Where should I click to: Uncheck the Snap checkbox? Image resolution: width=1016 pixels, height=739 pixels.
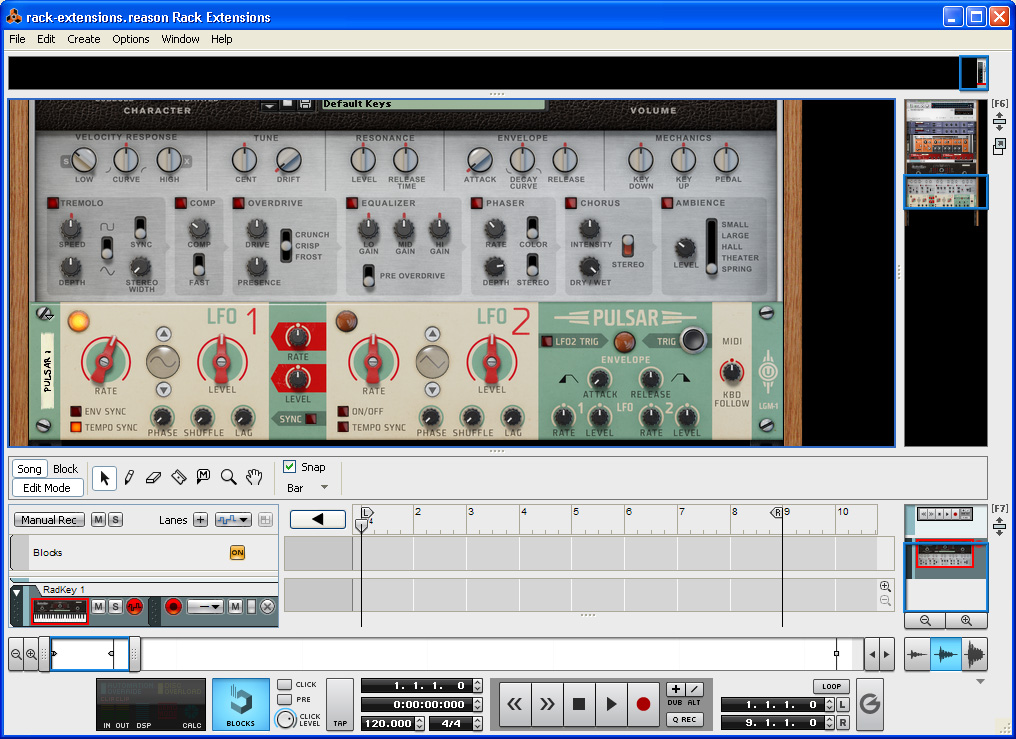tap(290, 466)
